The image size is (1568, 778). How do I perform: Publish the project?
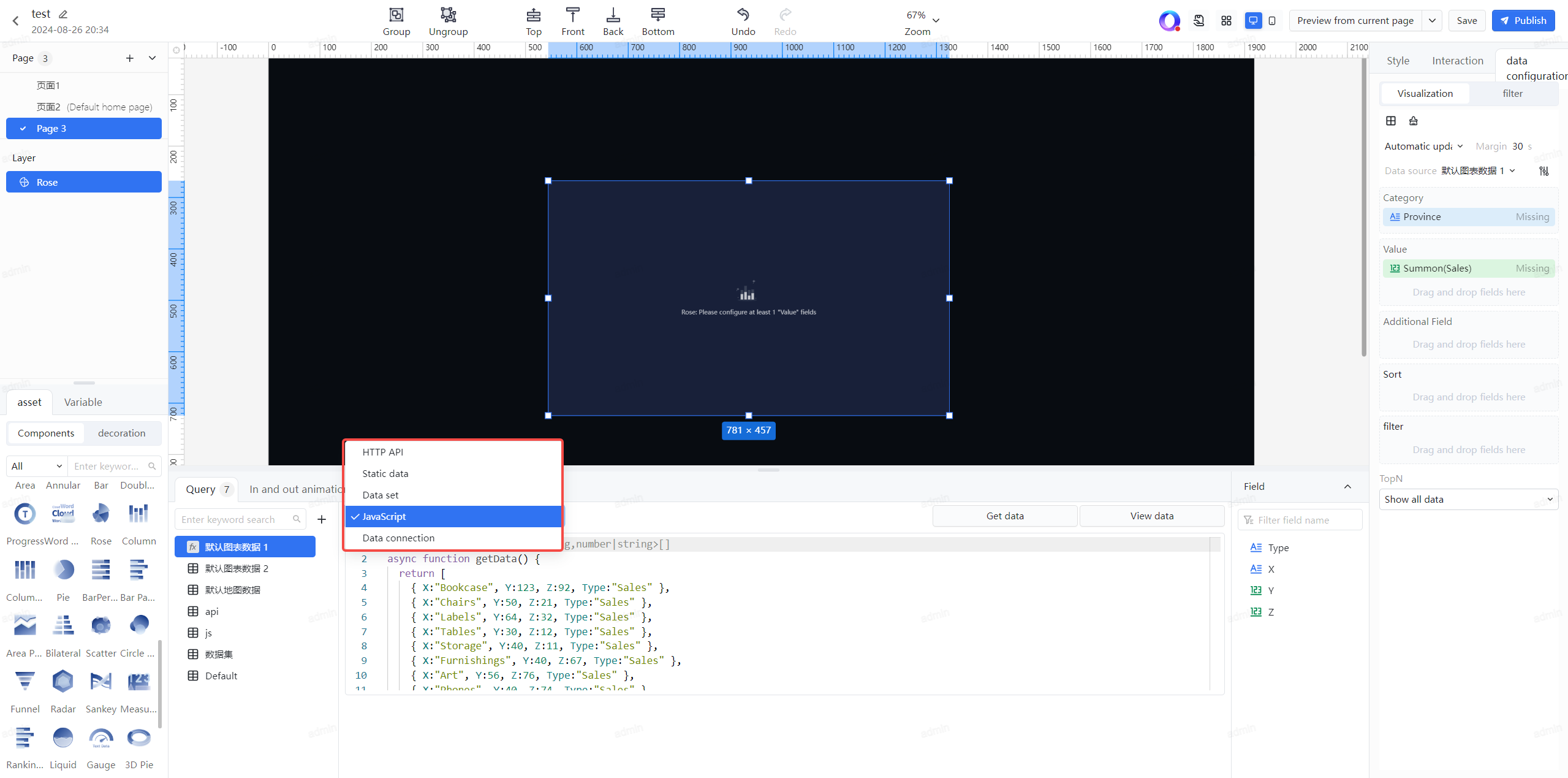(1523, 21)
